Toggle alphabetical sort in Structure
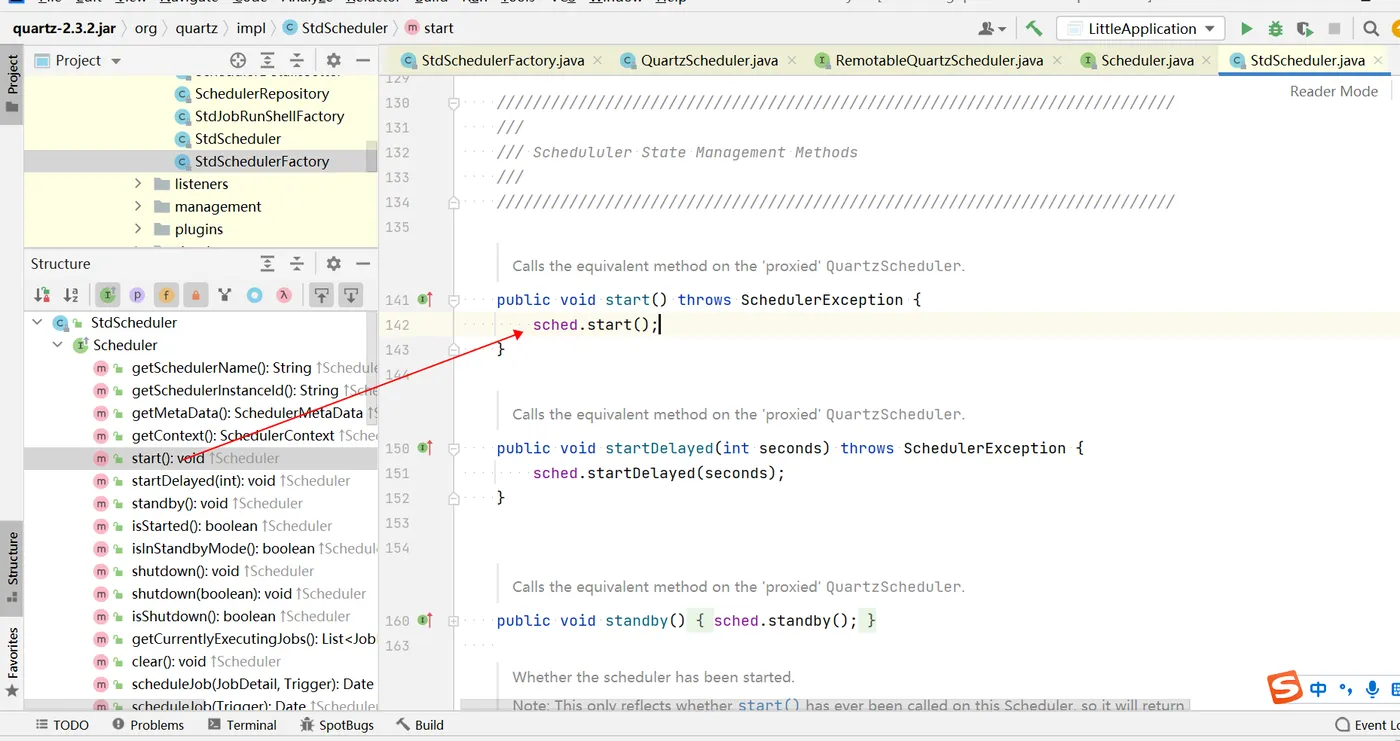 pyautogui.click(x=71, y=295)
